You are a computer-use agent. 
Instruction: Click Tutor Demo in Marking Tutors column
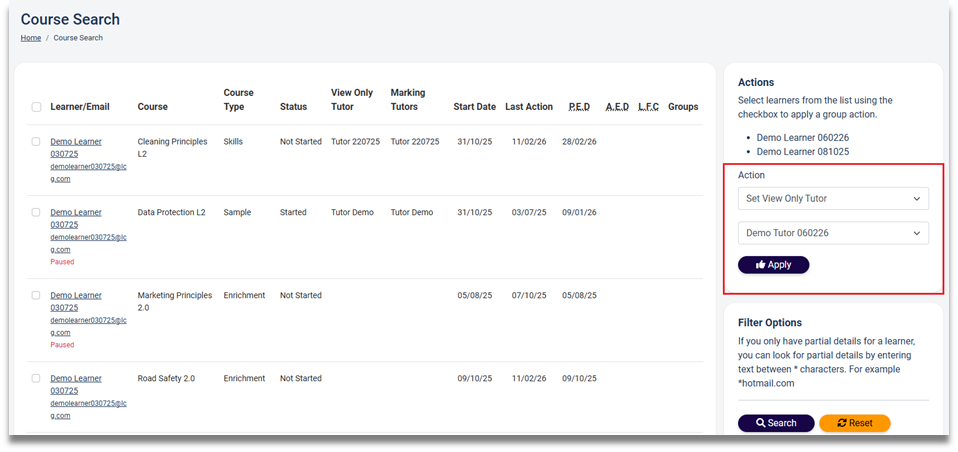(412, 213)
